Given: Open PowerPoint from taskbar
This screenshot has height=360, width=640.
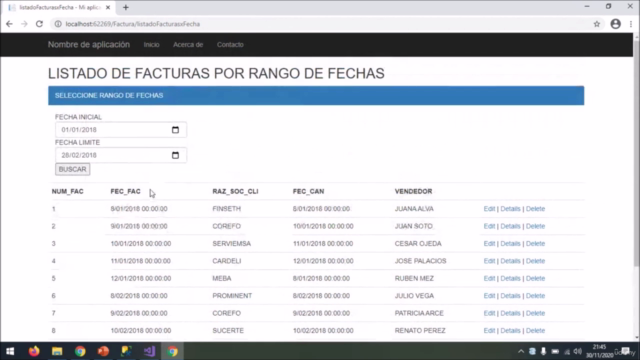Looking at the screenshot, I should point(103,351).
